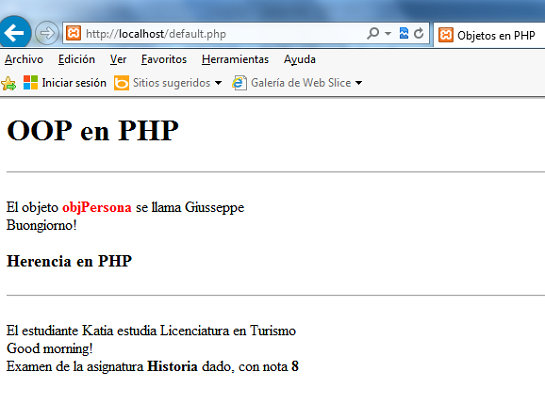This screenshot has width=545, height=404.
Task: Open the Favoritos menu
Action: (x=164, y=59)
